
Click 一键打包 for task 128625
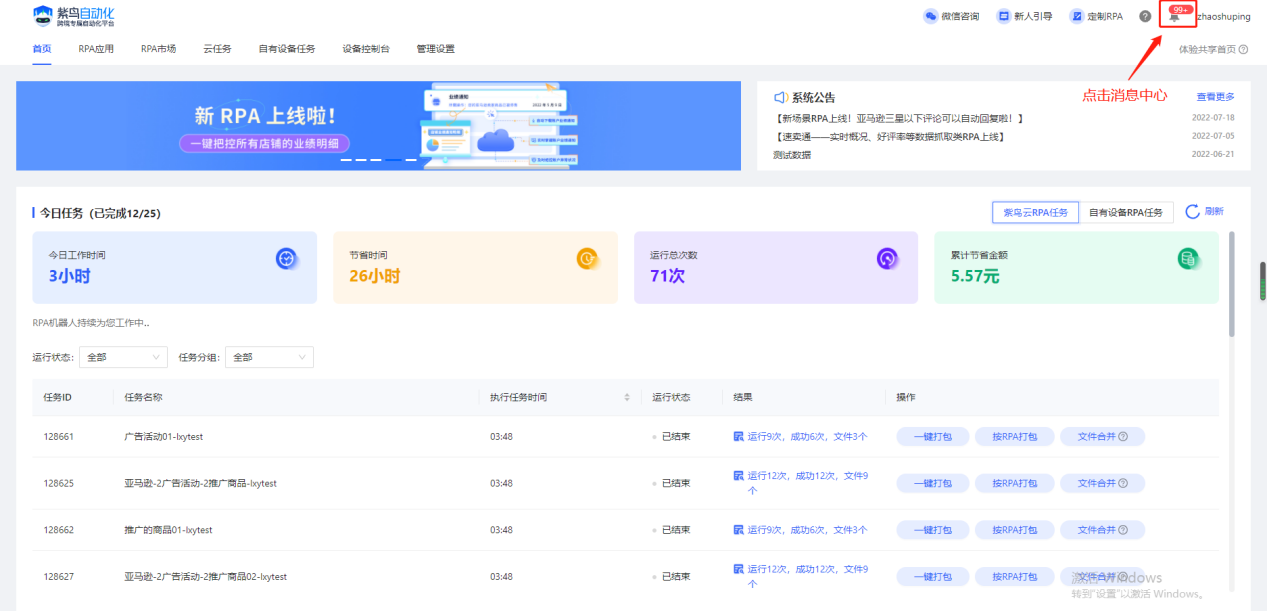(931, 483)
